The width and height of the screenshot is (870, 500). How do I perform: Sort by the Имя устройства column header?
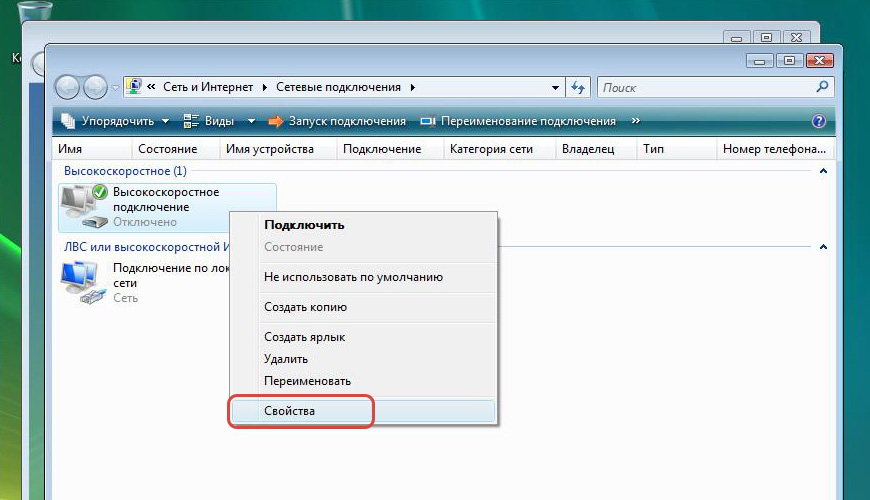tap(279, 149)
